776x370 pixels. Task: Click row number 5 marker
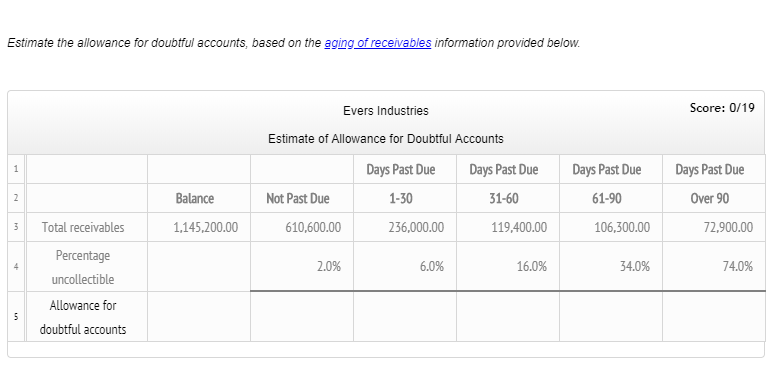(x=16, y=317)
